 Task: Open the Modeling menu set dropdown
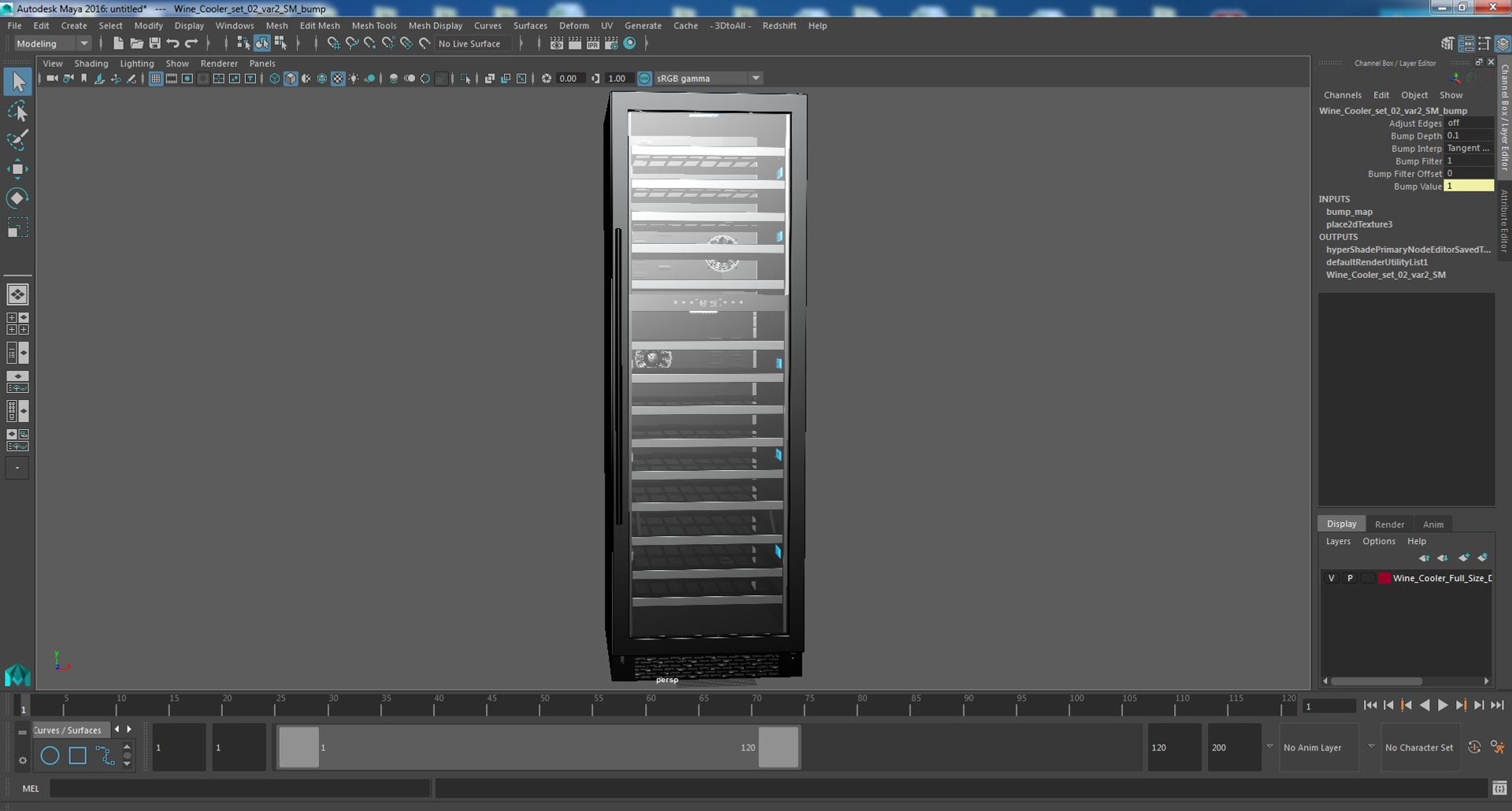53,43
